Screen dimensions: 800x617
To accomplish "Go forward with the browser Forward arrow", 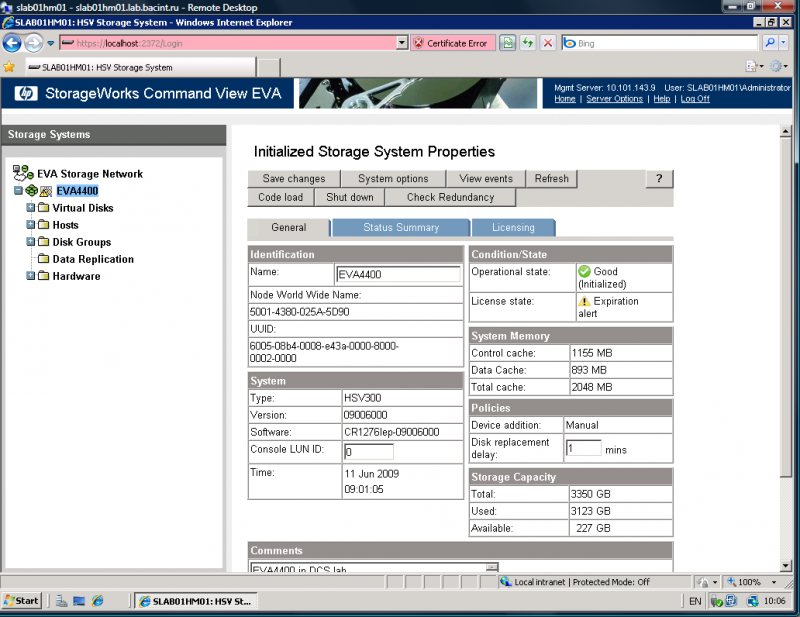I will pos(34,43).
